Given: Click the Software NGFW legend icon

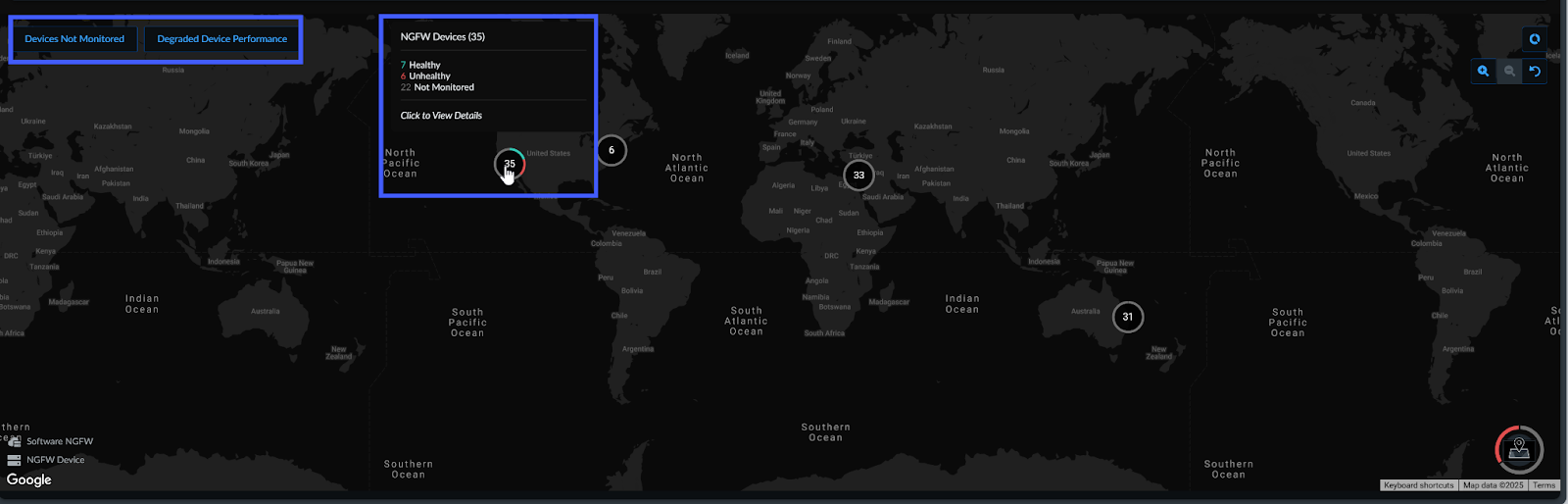Looking at the screenshot, I should (15, 441).
